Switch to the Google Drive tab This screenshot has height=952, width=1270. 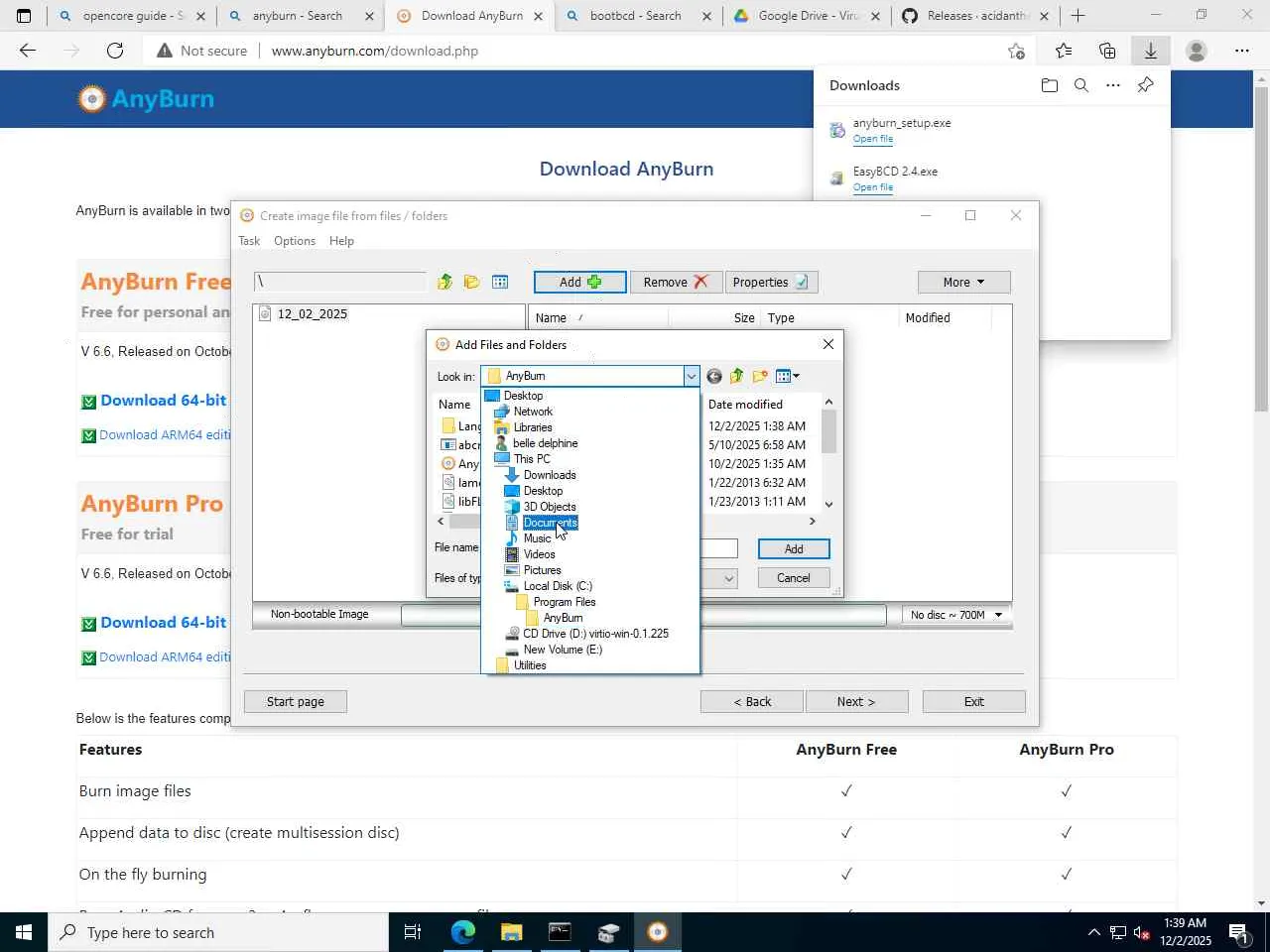pos(805,16)
